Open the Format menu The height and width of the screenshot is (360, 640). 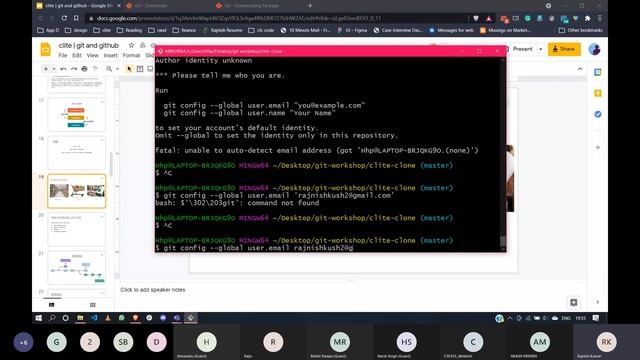[131, 55]
